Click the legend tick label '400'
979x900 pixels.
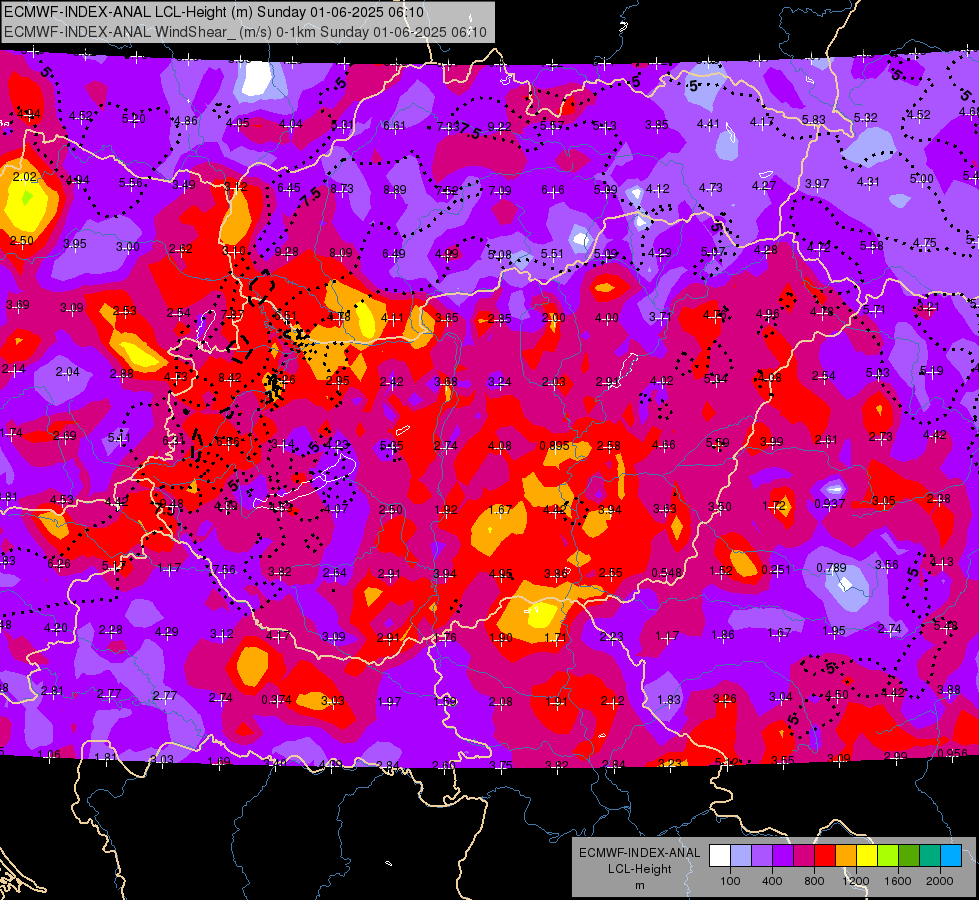(772, 881)
